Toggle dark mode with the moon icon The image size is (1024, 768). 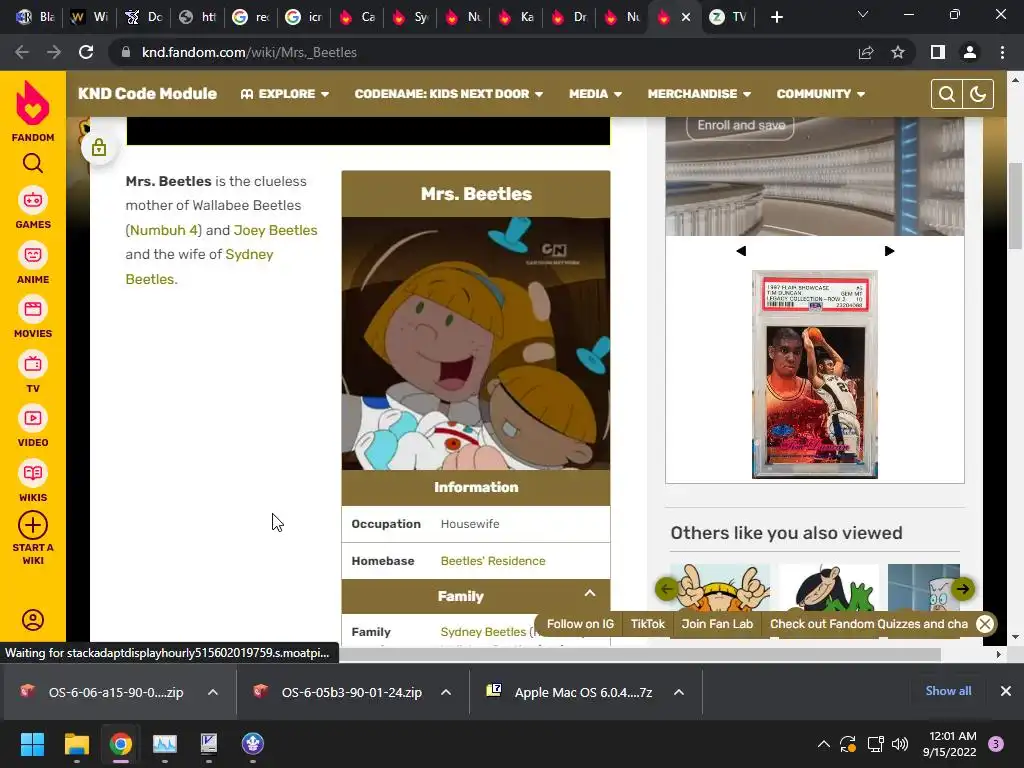pos(978,94)
